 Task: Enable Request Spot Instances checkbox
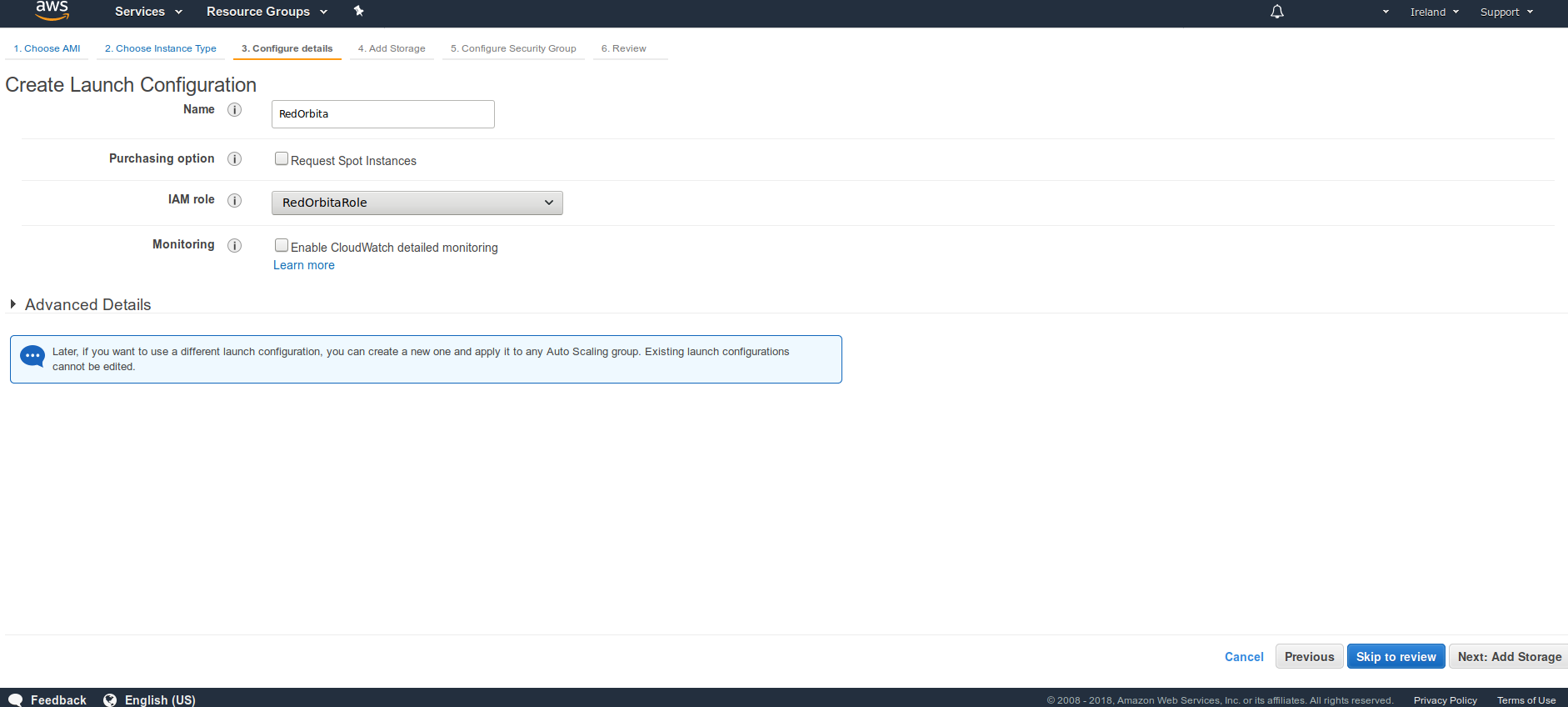click(x=282, y=159)
